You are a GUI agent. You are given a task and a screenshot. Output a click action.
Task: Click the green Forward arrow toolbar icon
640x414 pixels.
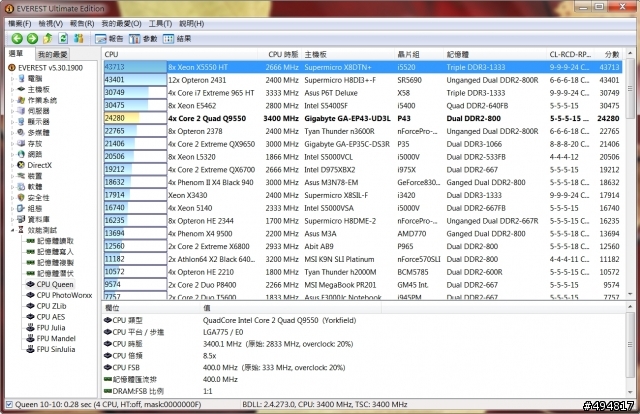32,39
